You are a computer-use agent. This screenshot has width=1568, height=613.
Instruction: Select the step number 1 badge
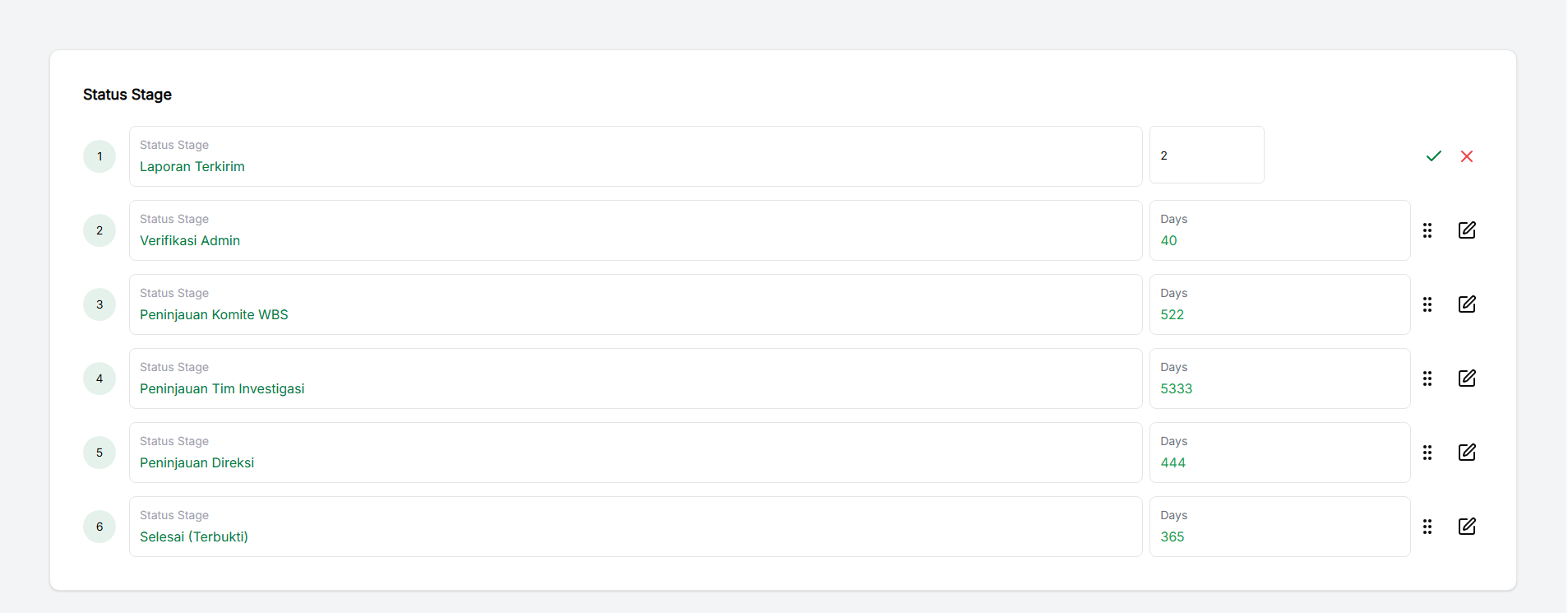99,156
